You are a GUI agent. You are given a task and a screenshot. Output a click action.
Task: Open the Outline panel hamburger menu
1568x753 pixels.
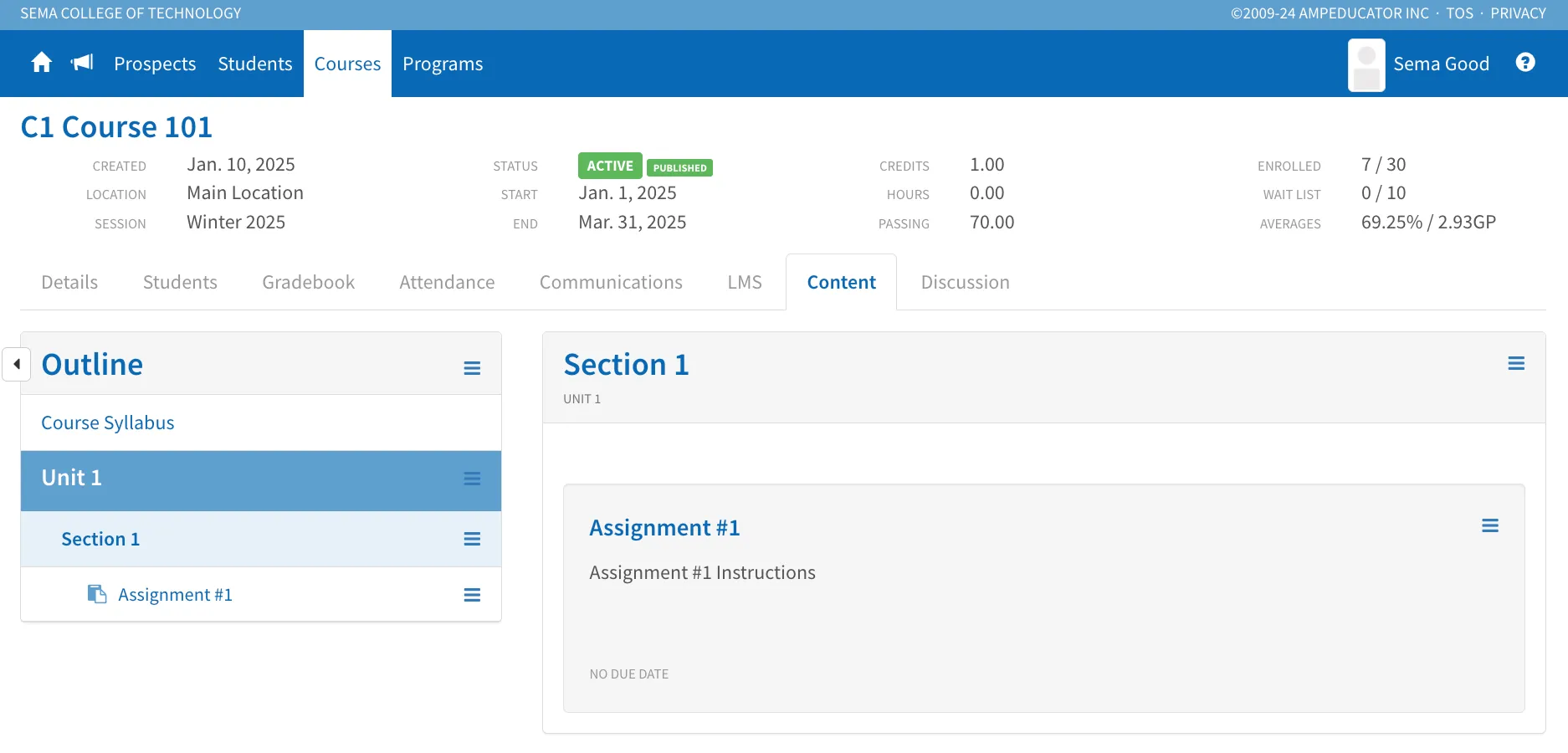pyautogui.click(x=472, y=368)
